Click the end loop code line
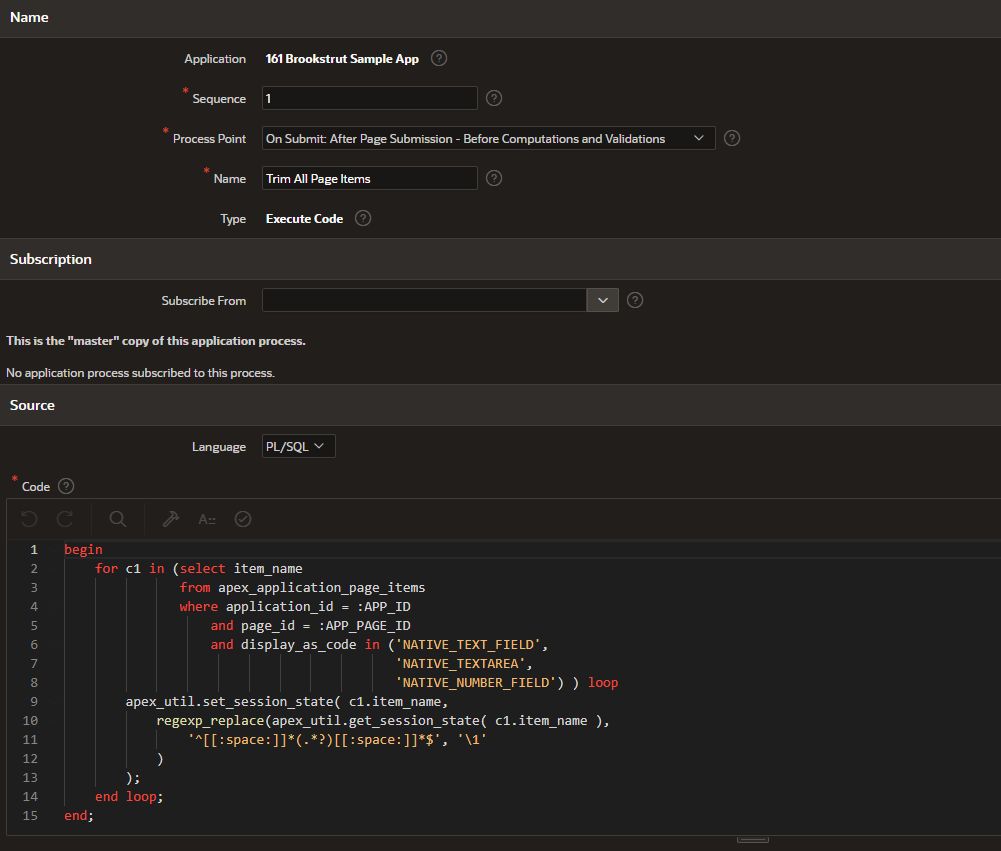The width and height of the screenshot is (1001, 851). [129, 797]
